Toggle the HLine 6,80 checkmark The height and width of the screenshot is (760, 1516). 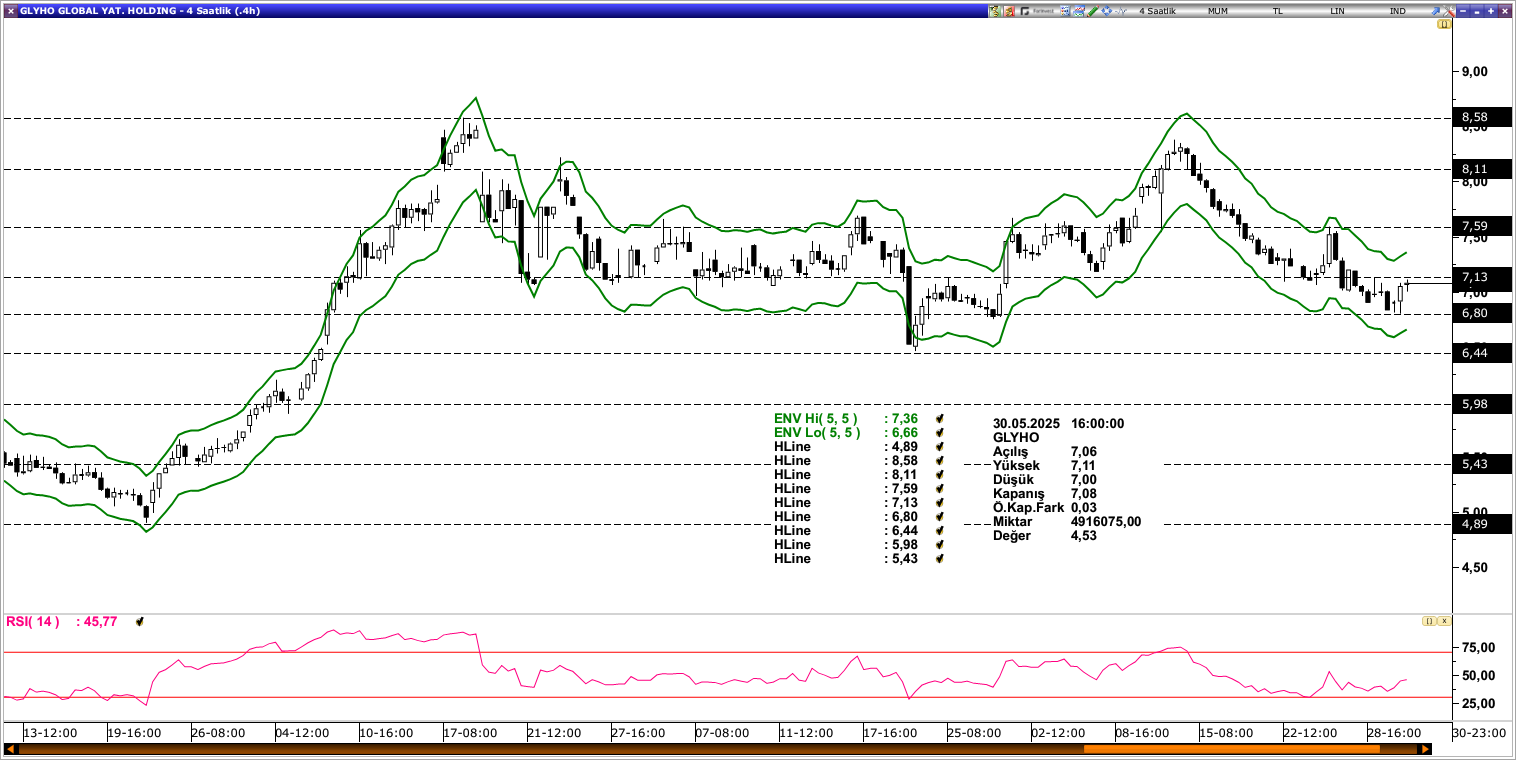click(940, 517)
